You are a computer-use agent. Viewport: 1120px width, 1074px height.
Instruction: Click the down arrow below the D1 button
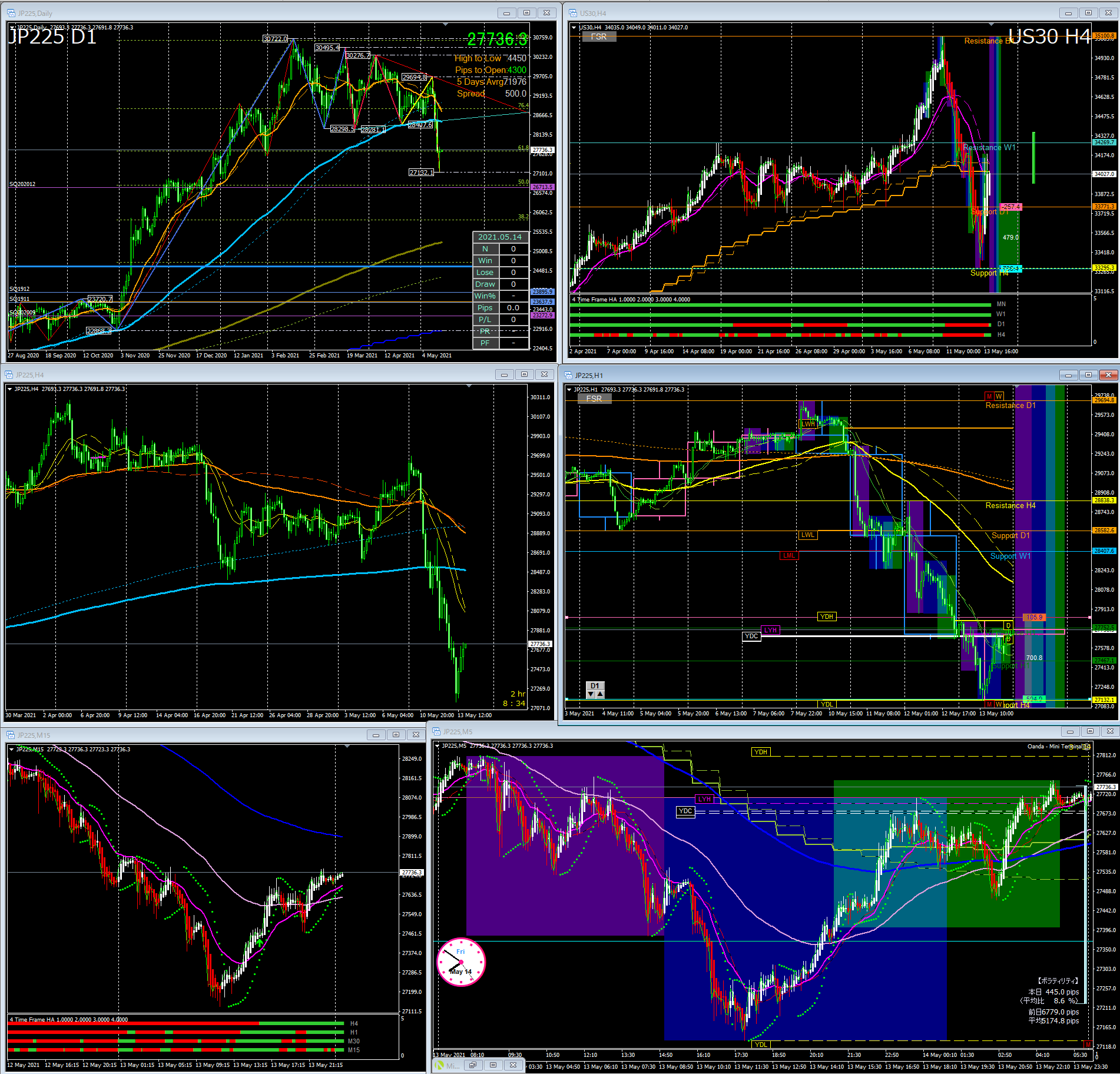tap(591, 694)
